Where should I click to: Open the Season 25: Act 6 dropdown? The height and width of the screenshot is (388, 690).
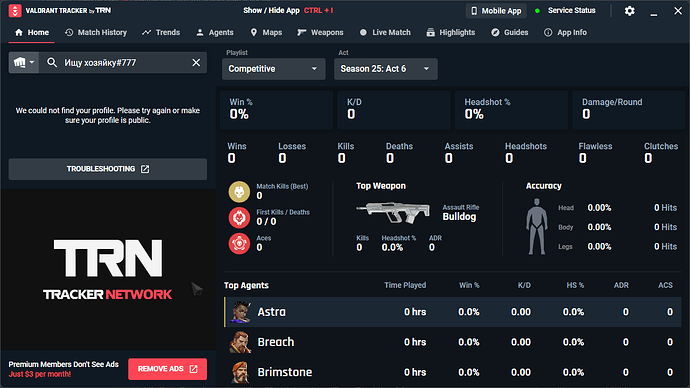pos(386,69)
